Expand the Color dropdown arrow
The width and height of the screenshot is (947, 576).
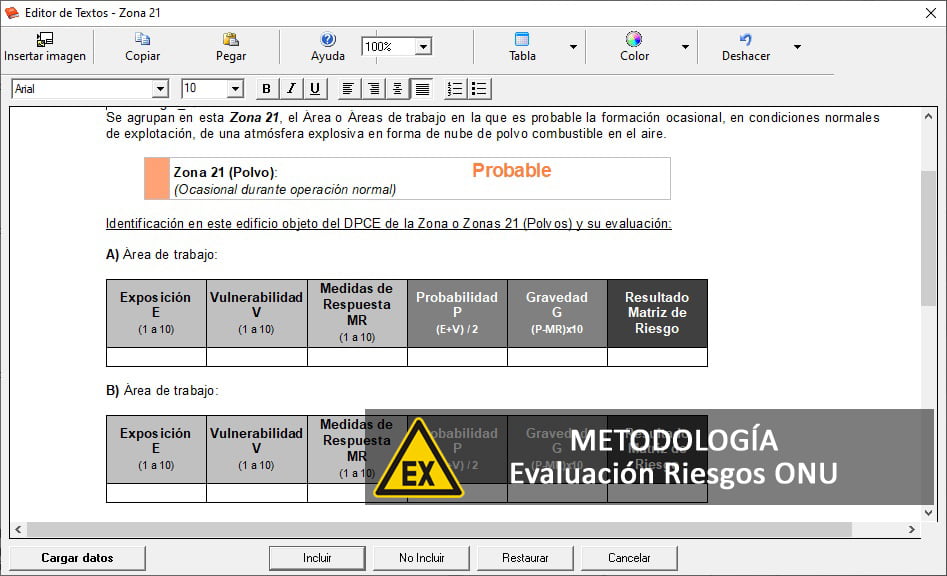coord(685,46)
